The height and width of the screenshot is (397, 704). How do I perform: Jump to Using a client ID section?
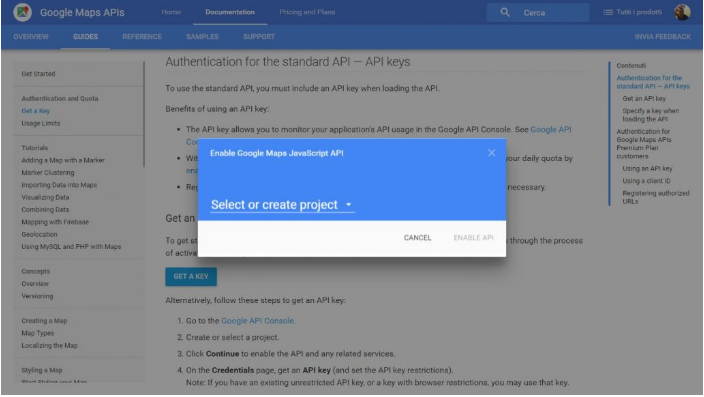(646, 181)
